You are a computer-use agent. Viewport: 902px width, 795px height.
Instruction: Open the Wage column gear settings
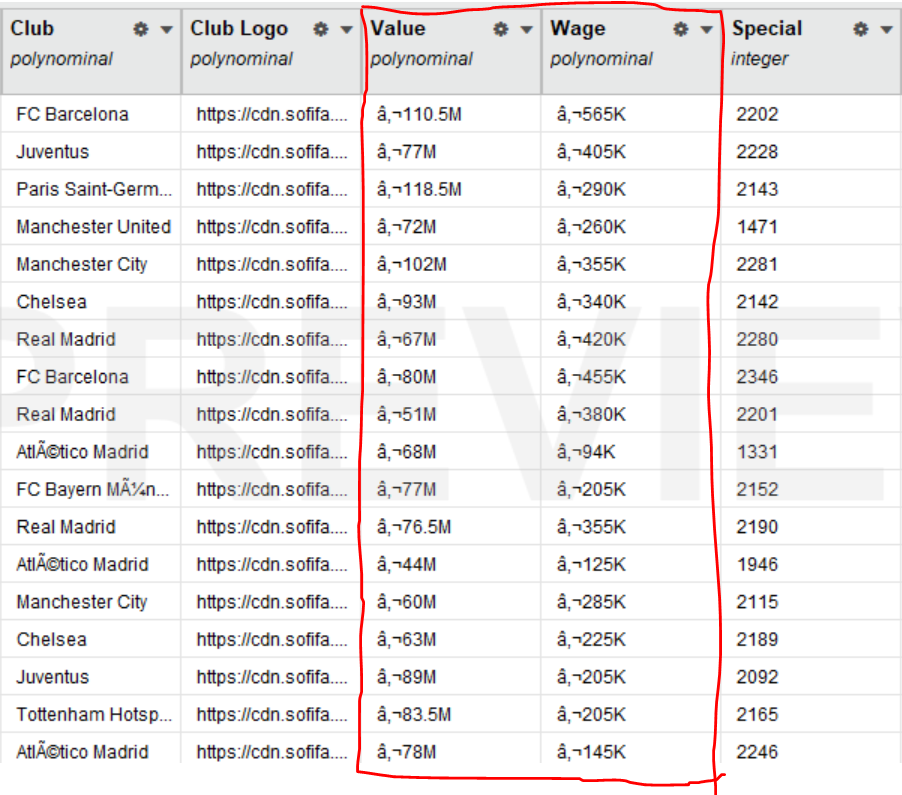681,29
